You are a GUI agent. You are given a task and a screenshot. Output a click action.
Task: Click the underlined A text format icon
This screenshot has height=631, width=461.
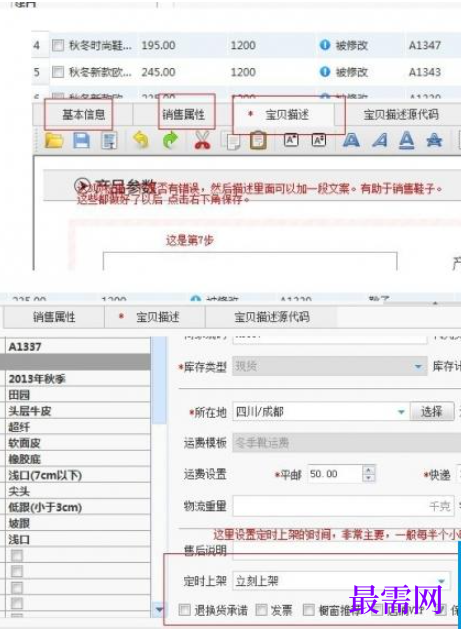click(406, 140)
